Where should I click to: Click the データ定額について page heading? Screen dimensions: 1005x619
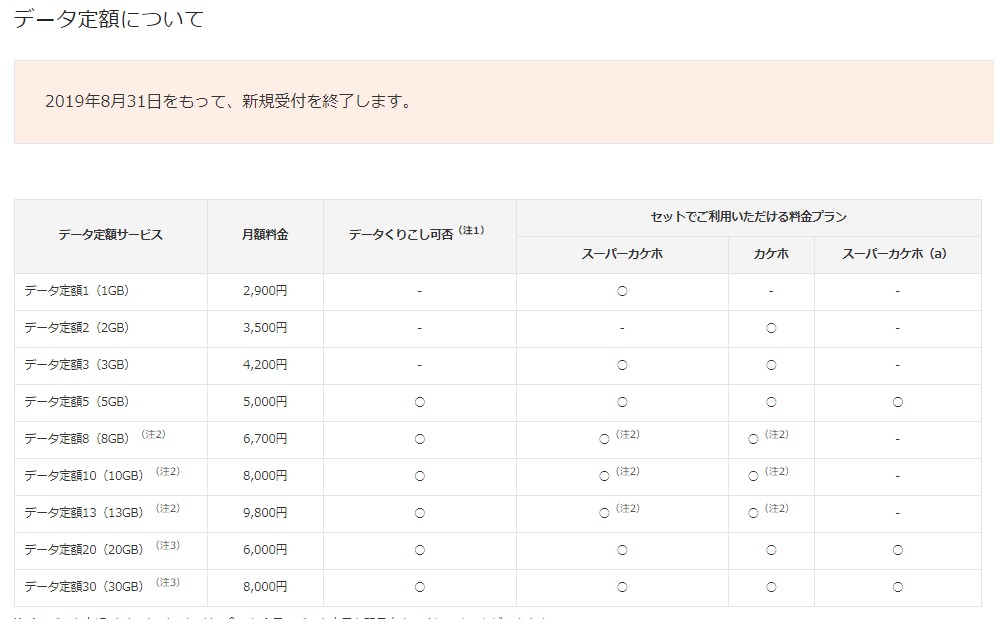tap(109, 19)
